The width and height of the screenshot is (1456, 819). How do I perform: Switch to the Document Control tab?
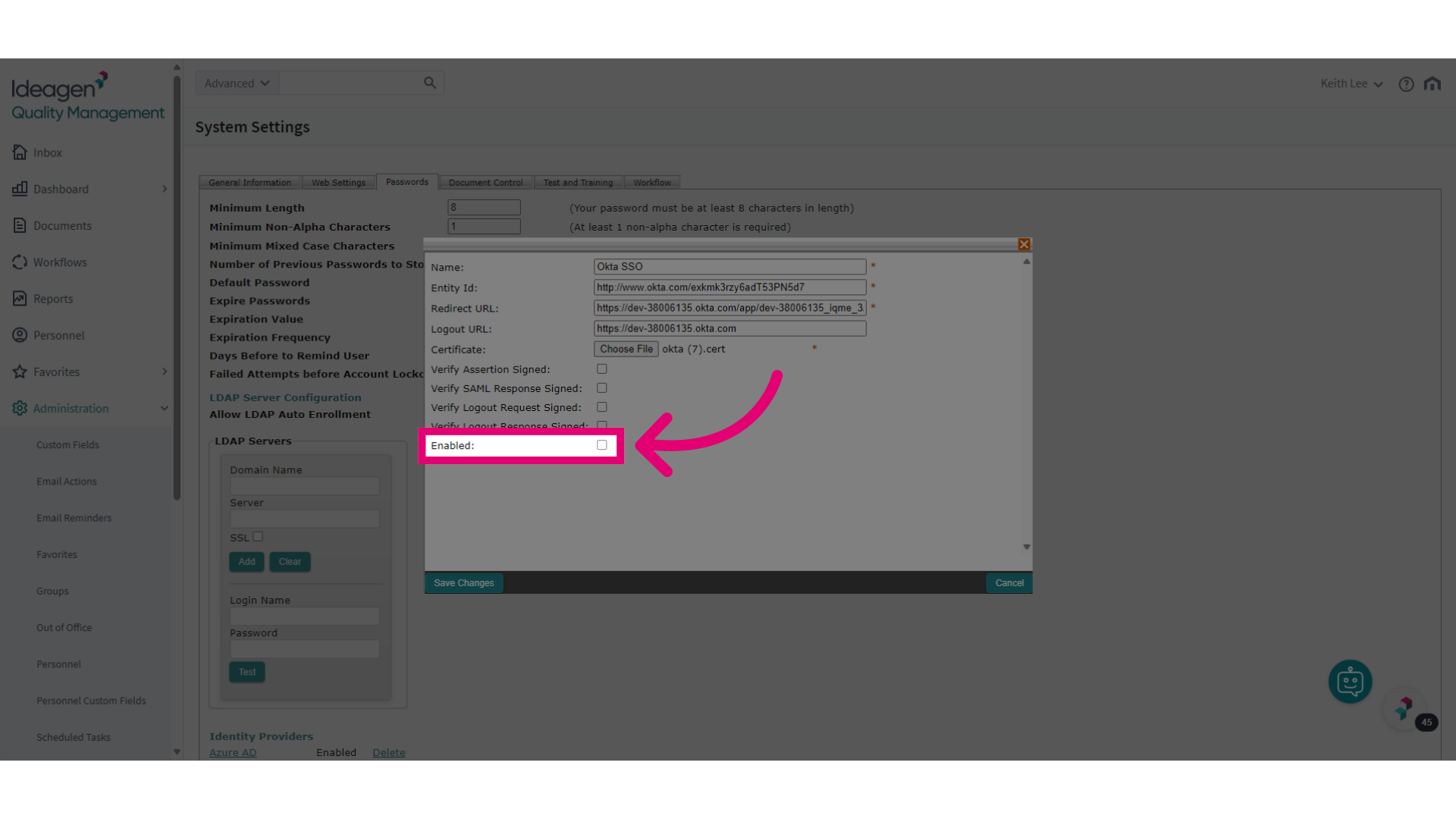485,183
